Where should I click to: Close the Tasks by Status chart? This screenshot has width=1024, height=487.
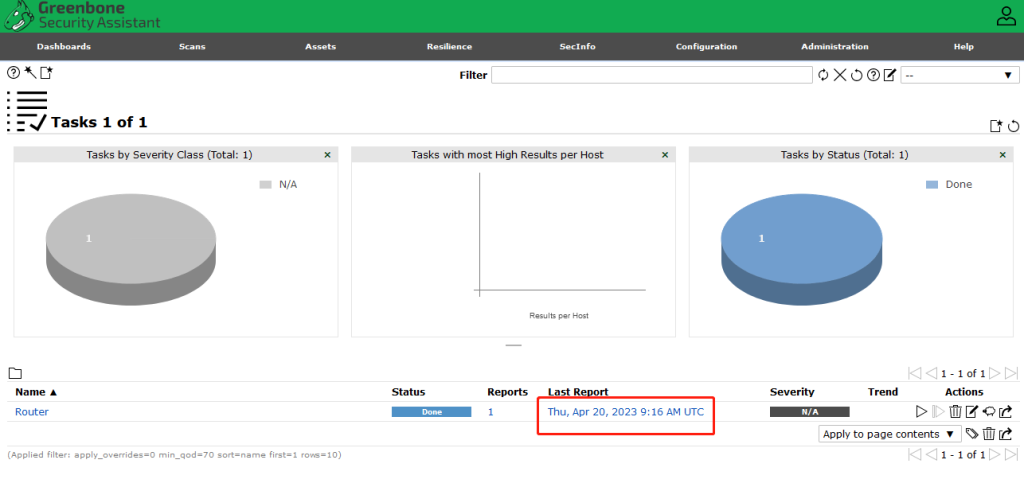click(1003, 155)
